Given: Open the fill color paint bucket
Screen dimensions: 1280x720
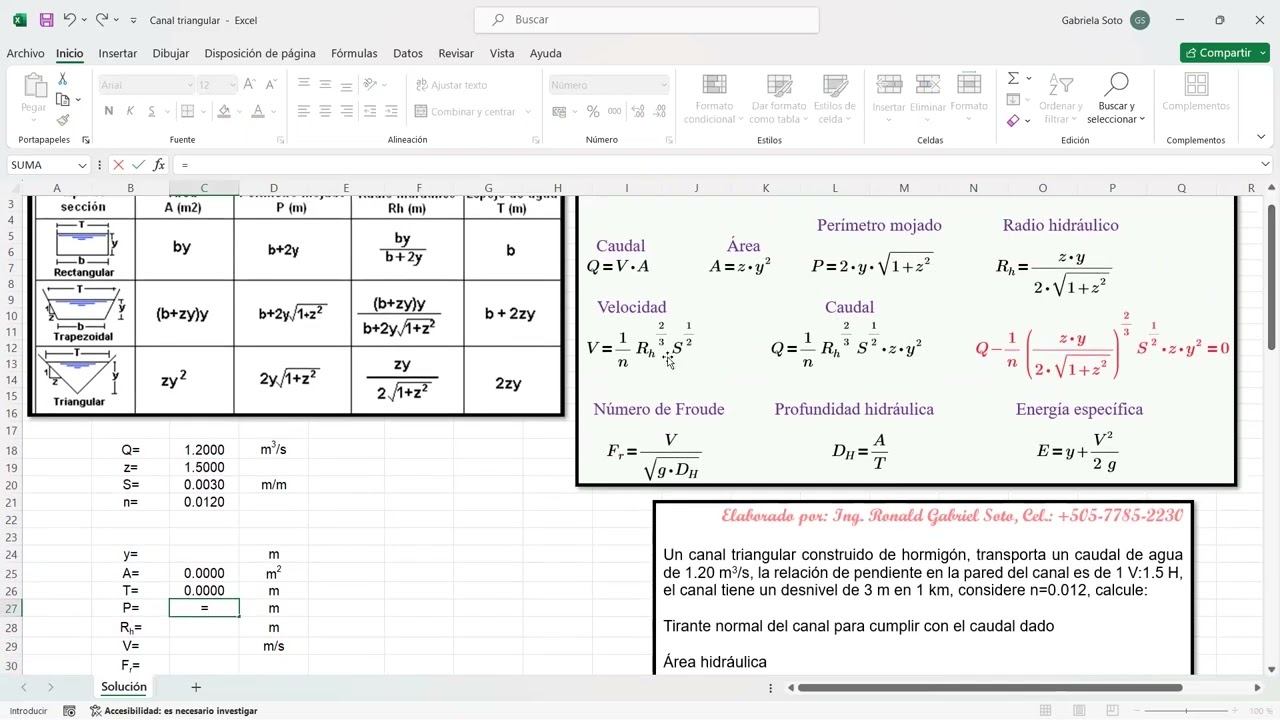Looking at the screenshot, I should (224, 111).
